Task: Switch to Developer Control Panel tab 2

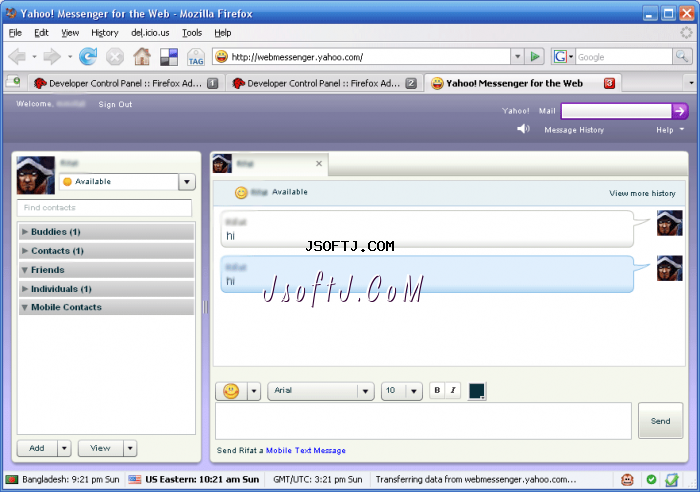Action: tap(324, 83)
